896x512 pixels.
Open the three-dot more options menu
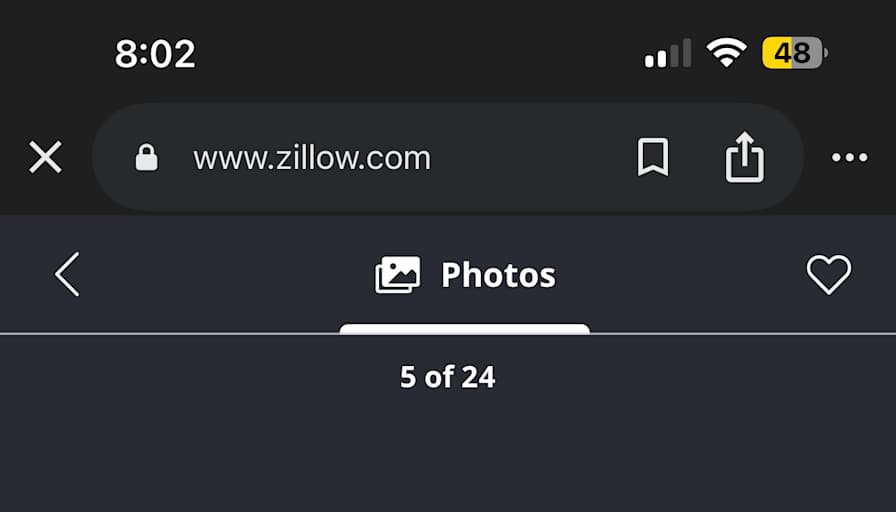pyautogui.click(x=849, y=157)
